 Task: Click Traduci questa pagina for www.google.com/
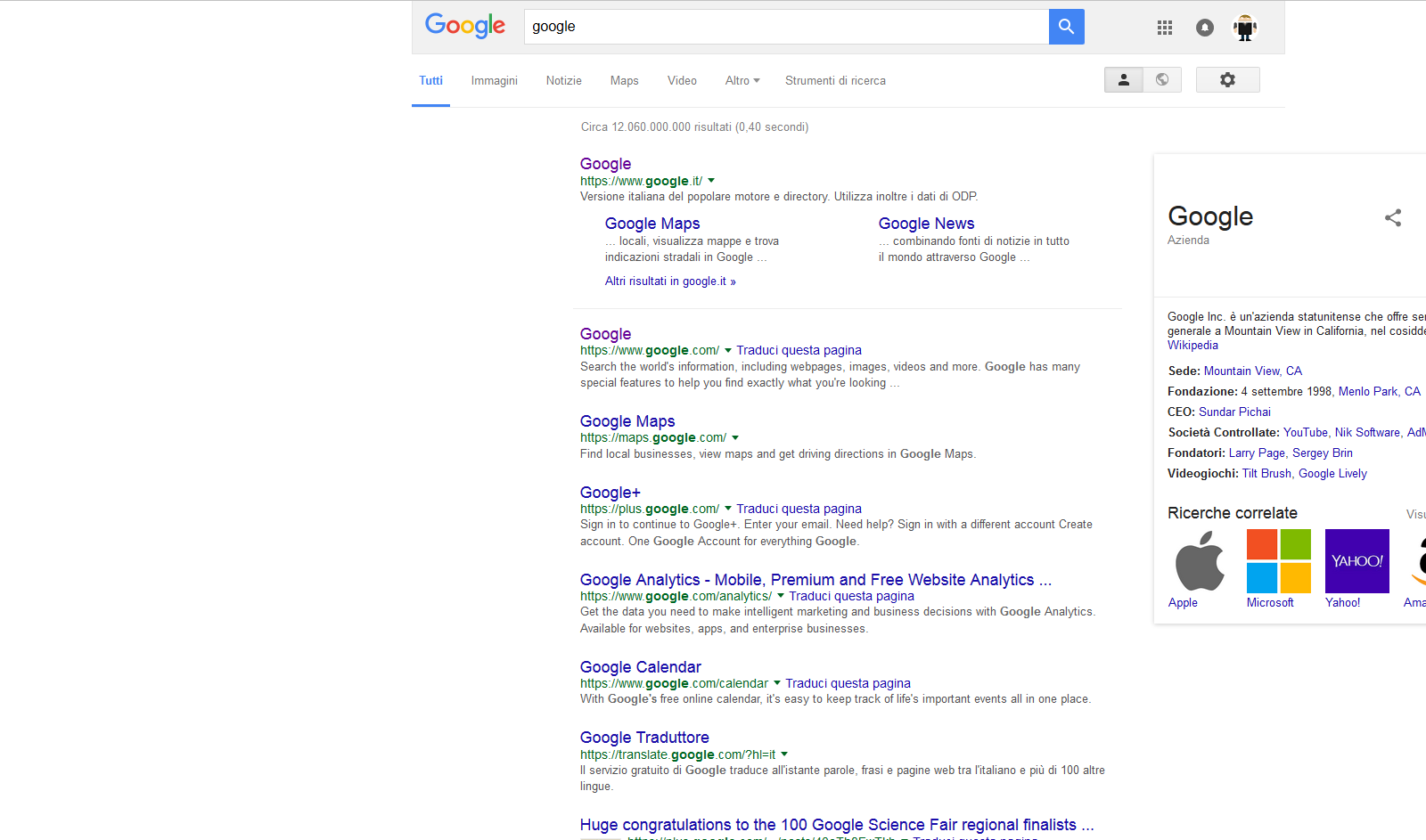[x=799, y=350]
